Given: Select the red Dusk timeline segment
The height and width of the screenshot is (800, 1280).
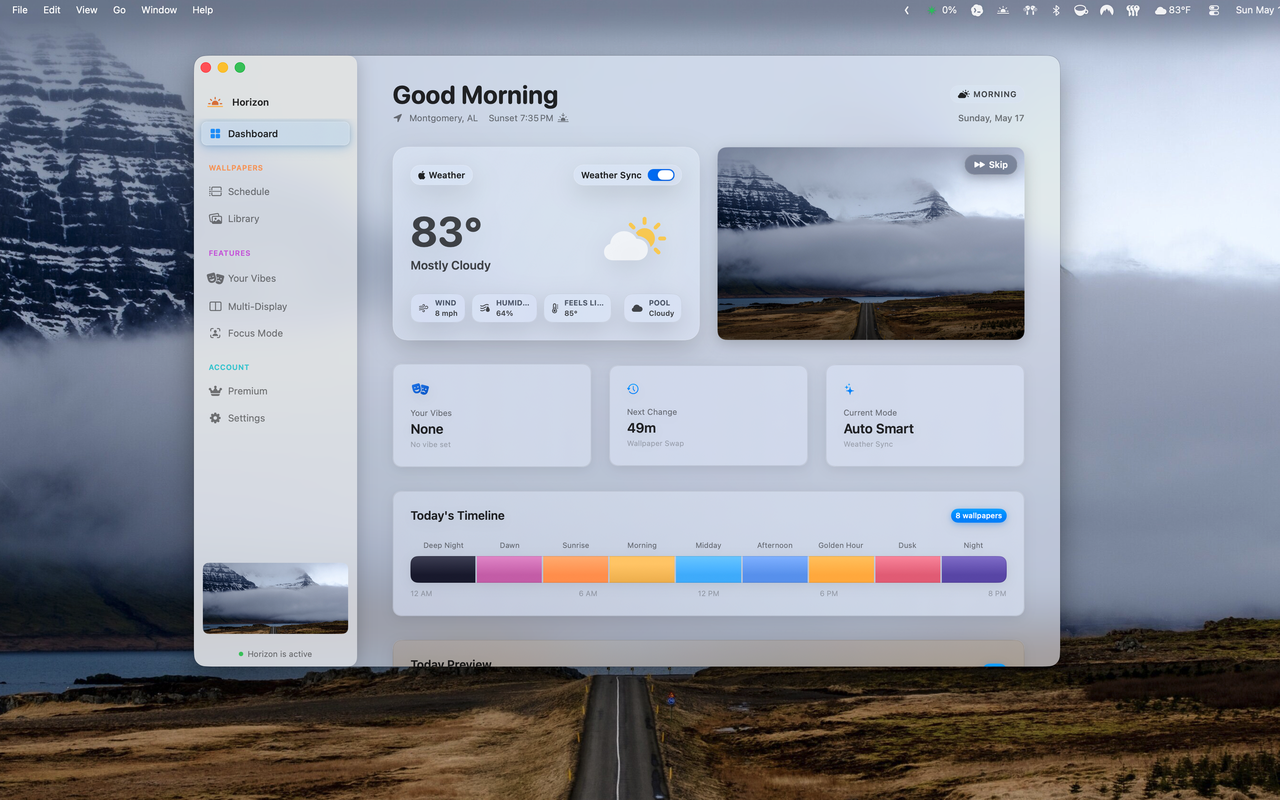Looking at the screenshot, I should [x=907, y=570].
